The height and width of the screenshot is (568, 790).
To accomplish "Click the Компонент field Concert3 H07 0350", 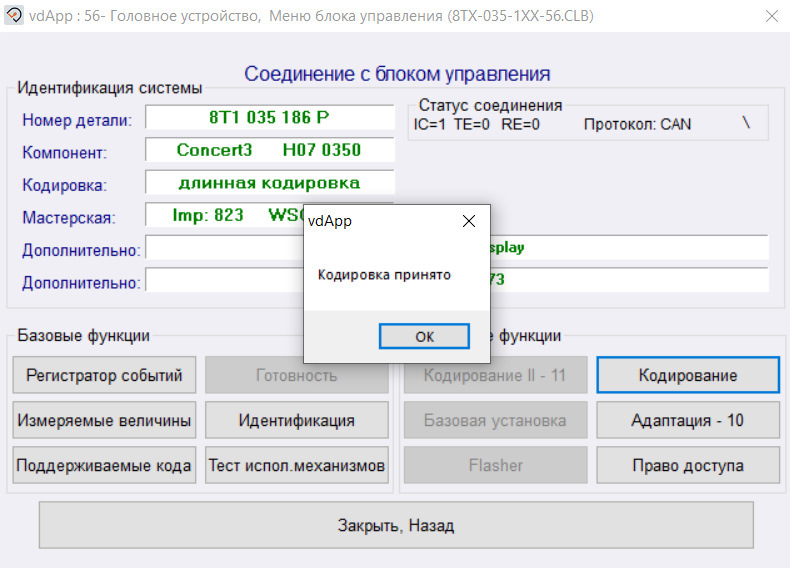I will (270, 150).
